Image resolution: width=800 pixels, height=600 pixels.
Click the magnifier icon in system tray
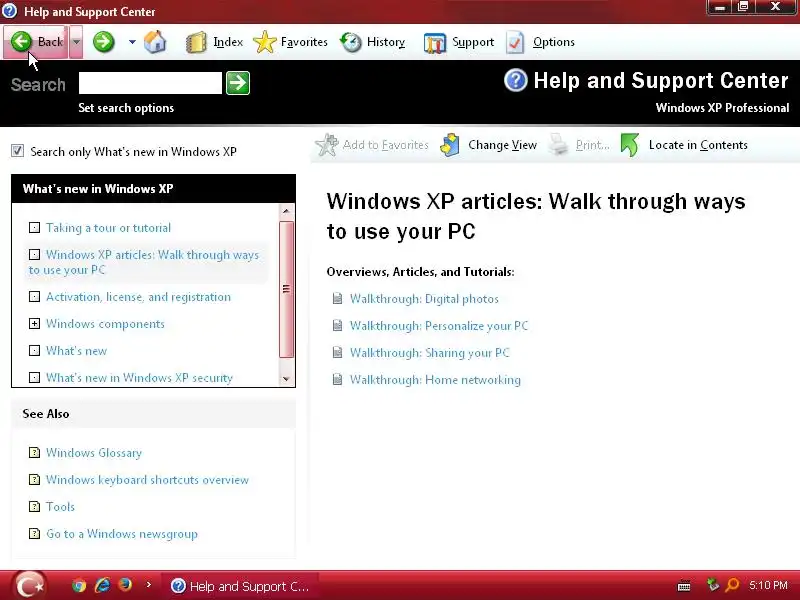[x=732, y=585]
